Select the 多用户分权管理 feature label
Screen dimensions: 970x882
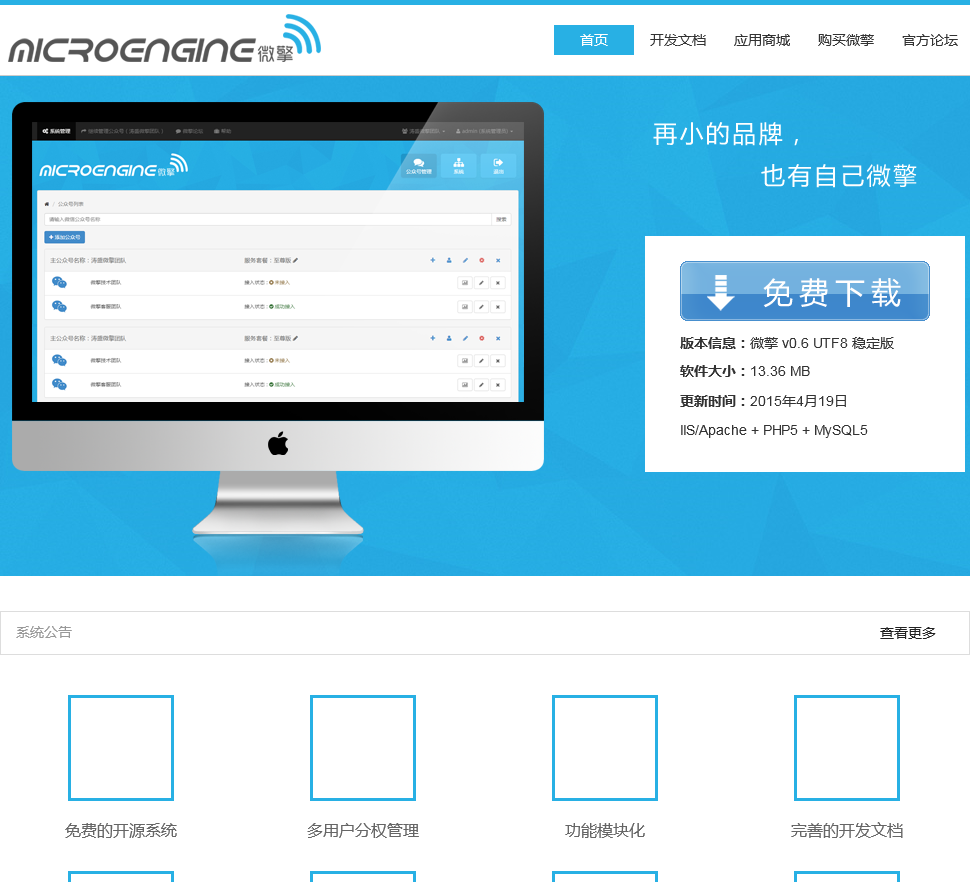coord(363,831)
